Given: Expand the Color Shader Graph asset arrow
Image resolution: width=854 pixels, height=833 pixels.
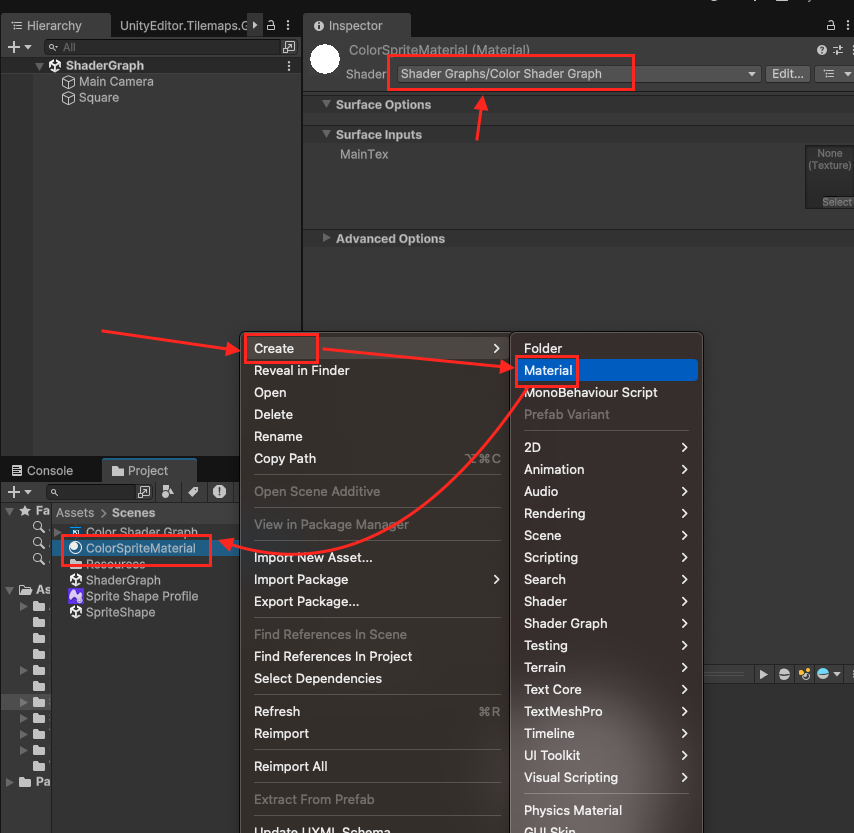Looking at the screenshot, I should [x=58, y=532].
